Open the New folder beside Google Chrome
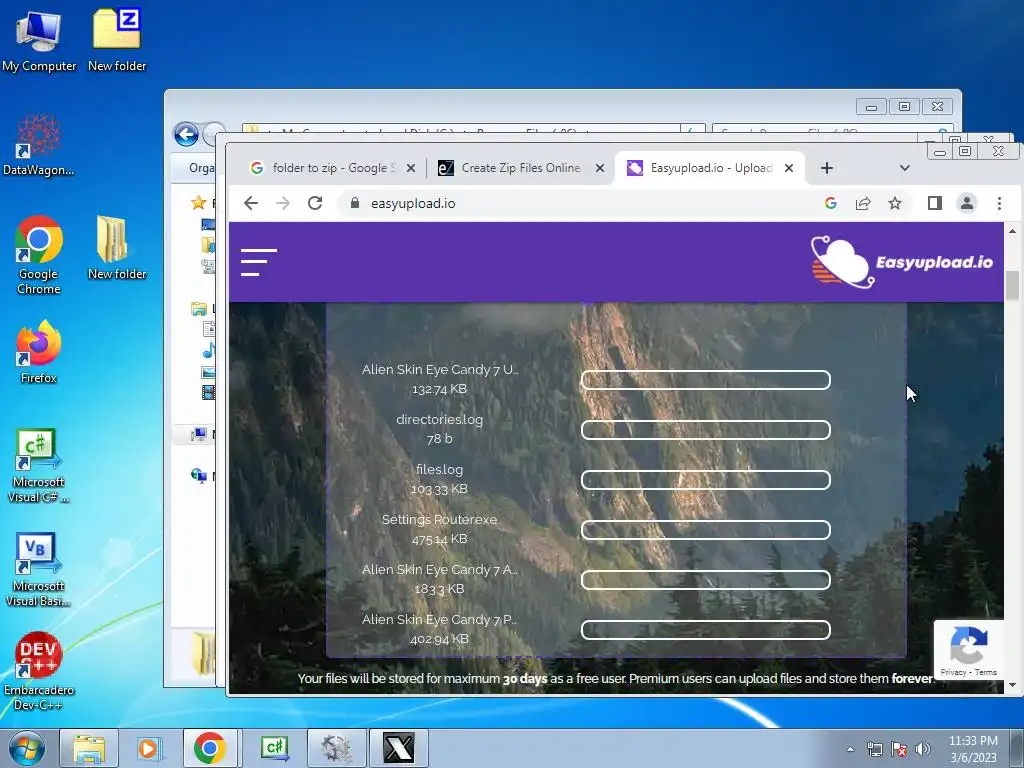The height and width of the screenshot is (768, 1024). click(117, 248)
